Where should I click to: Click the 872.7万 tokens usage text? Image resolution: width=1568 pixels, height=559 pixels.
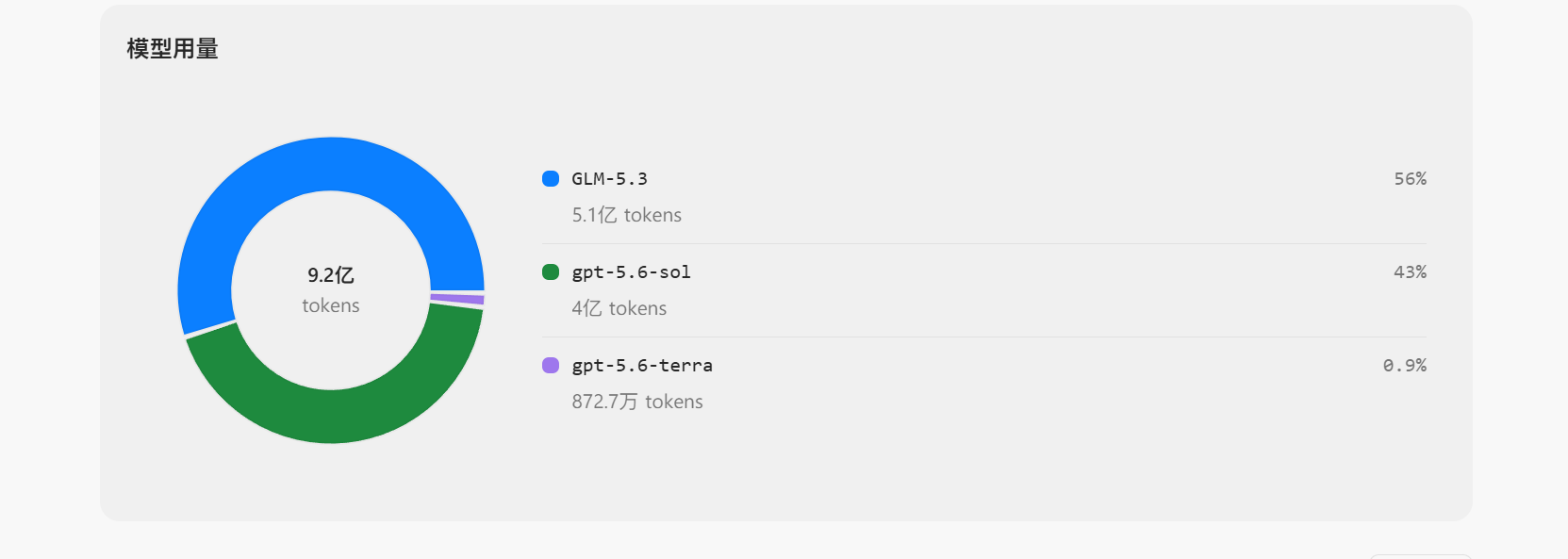(x=637, y=402)
